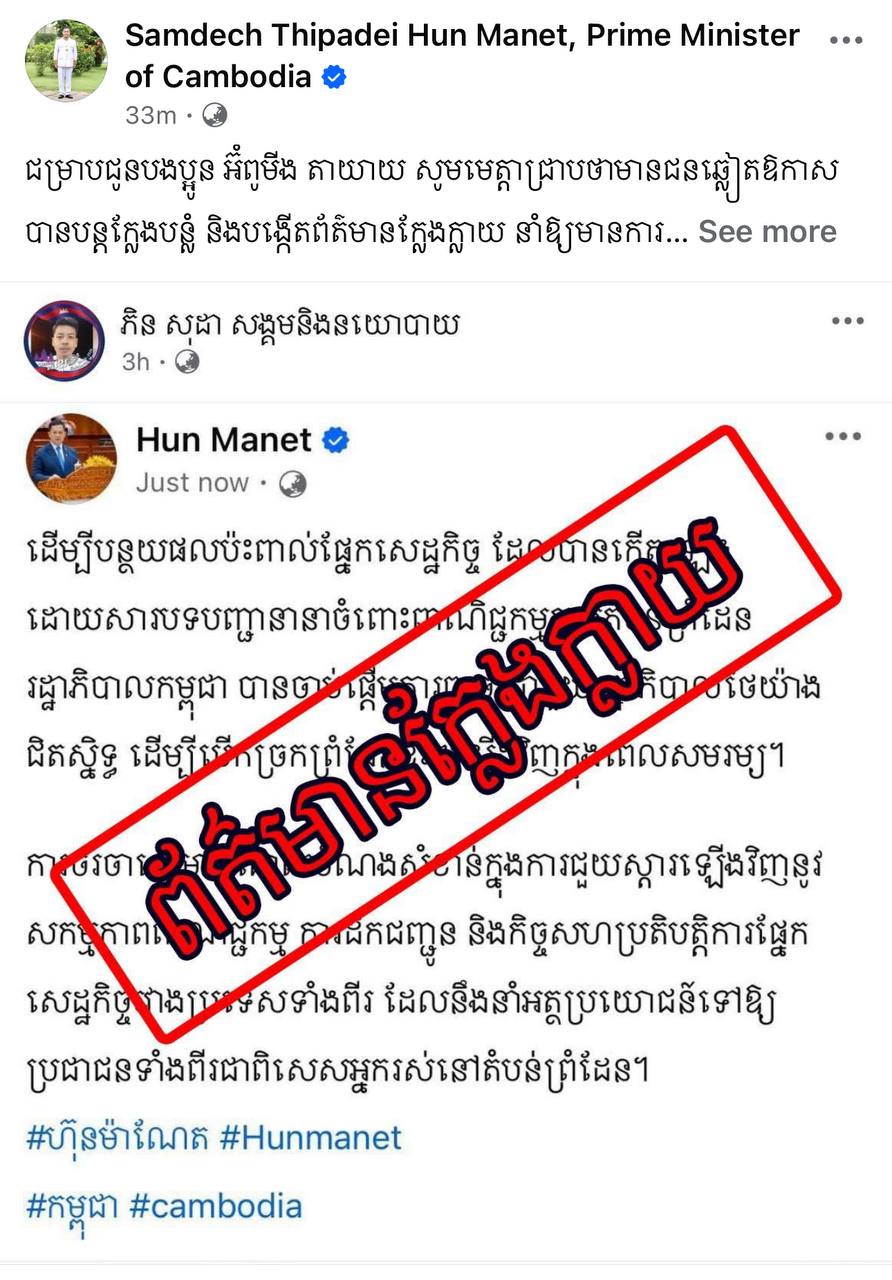Open the shared post author's avatar

click(64, 340)
